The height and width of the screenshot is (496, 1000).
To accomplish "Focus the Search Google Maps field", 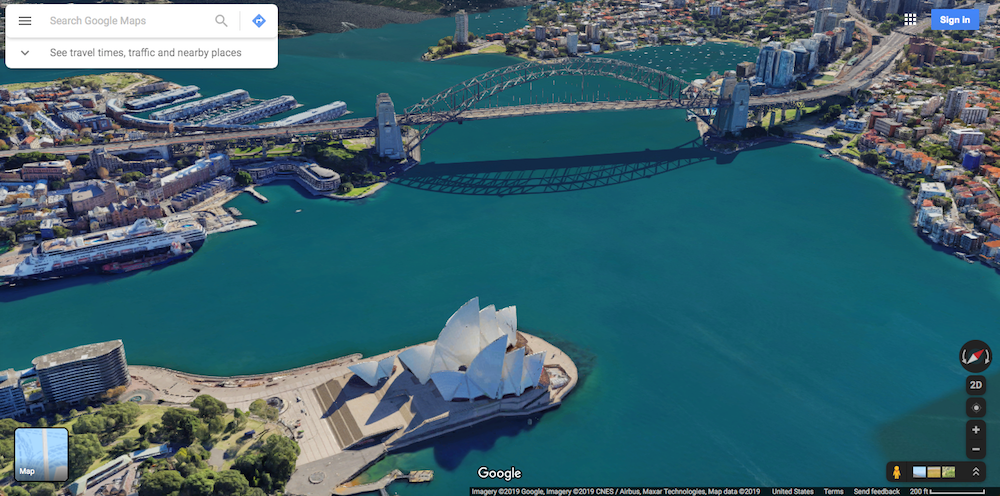I will (125, 20).
